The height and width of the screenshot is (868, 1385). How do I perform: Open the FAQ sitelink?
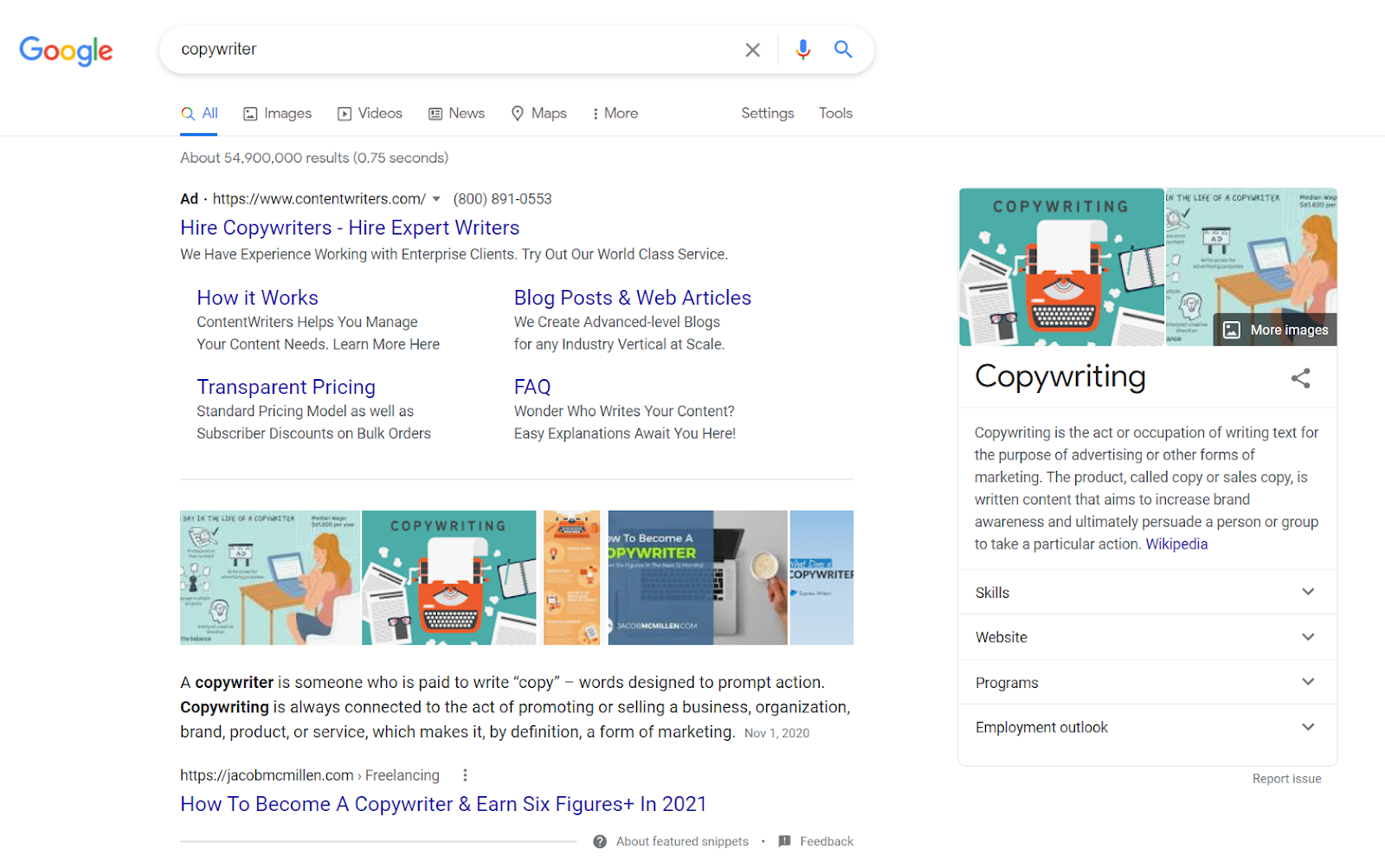pos(532,387)
